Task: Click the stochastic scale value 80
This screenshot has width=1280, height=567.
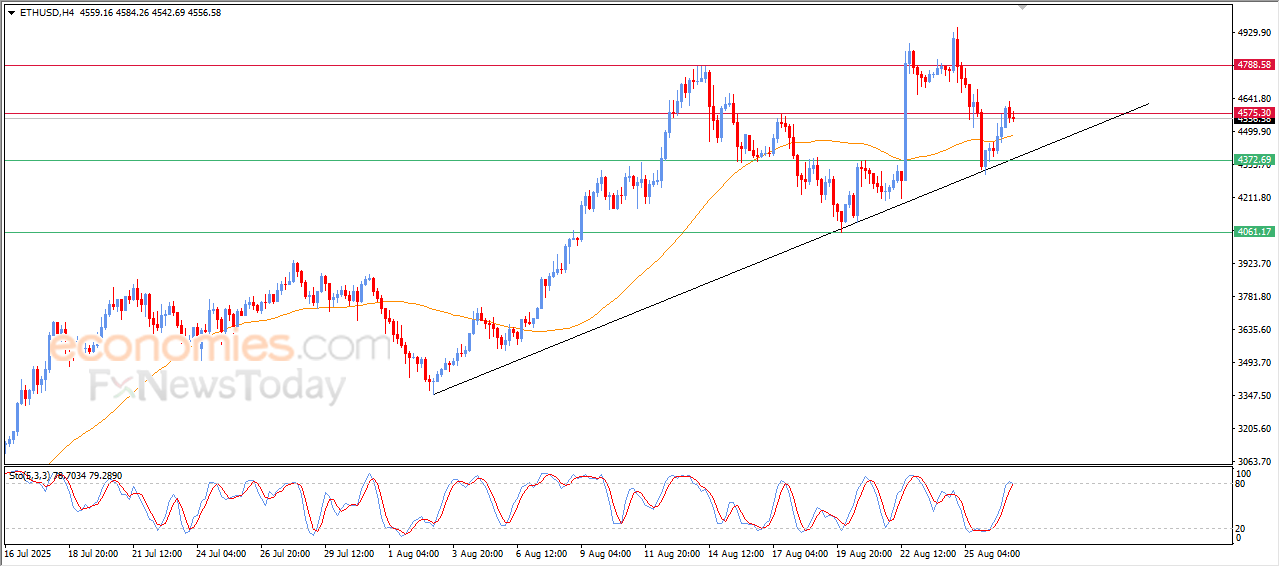Action: [x=1242, y=484]
